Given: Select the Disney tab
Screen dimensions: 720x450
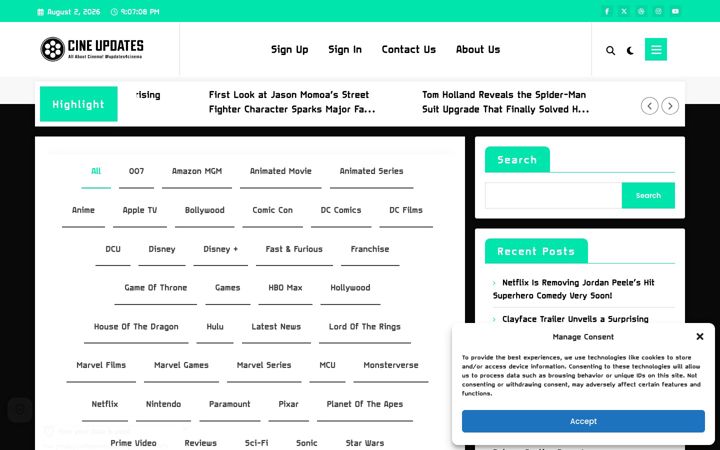Looking at the screenshot, I should (x=162, y=249).
